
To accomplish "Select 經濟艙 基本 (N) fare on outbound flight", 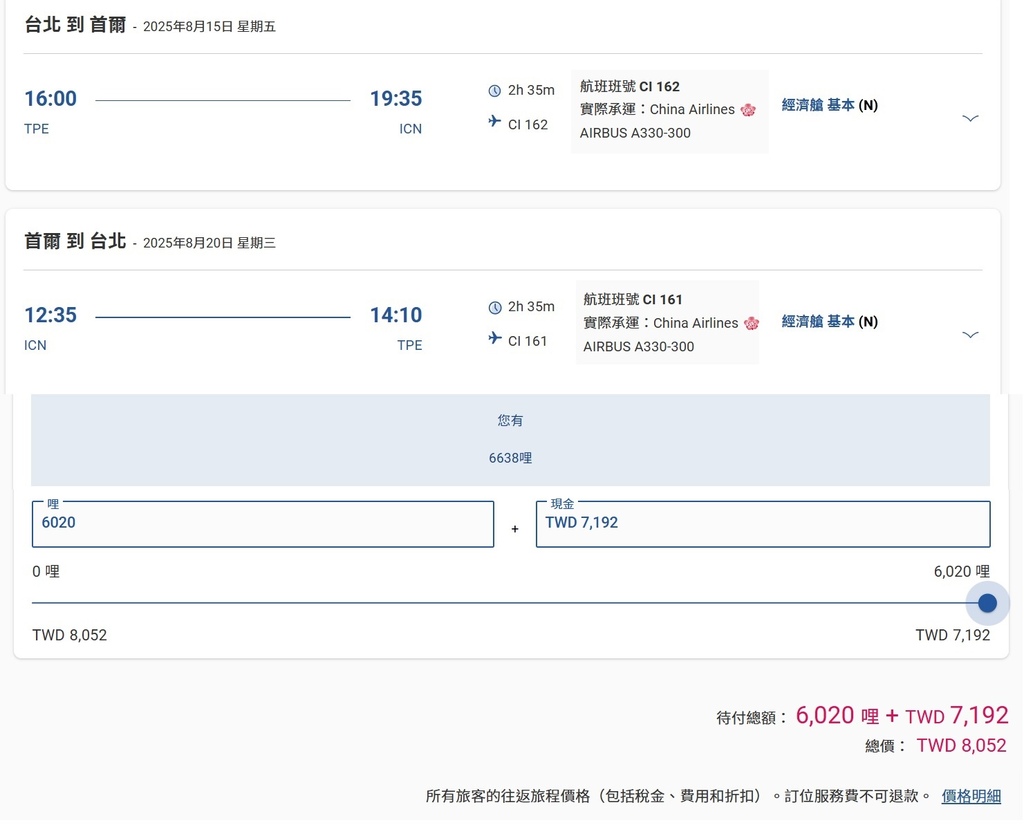I will pyautogui.click(x=829, y=105).
